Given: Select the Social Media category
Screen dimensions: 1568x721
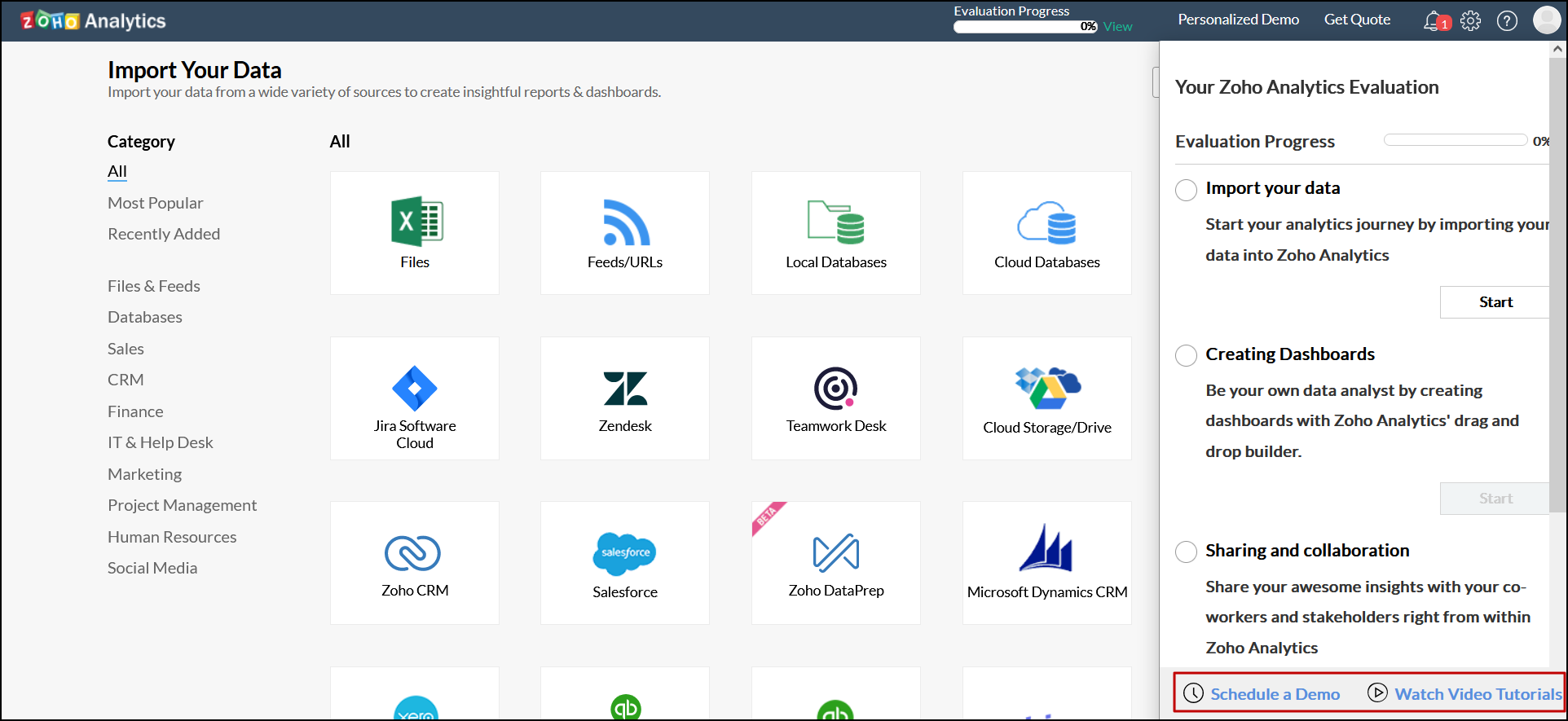Looking at the screenshot, I should [x=152, y=568].
